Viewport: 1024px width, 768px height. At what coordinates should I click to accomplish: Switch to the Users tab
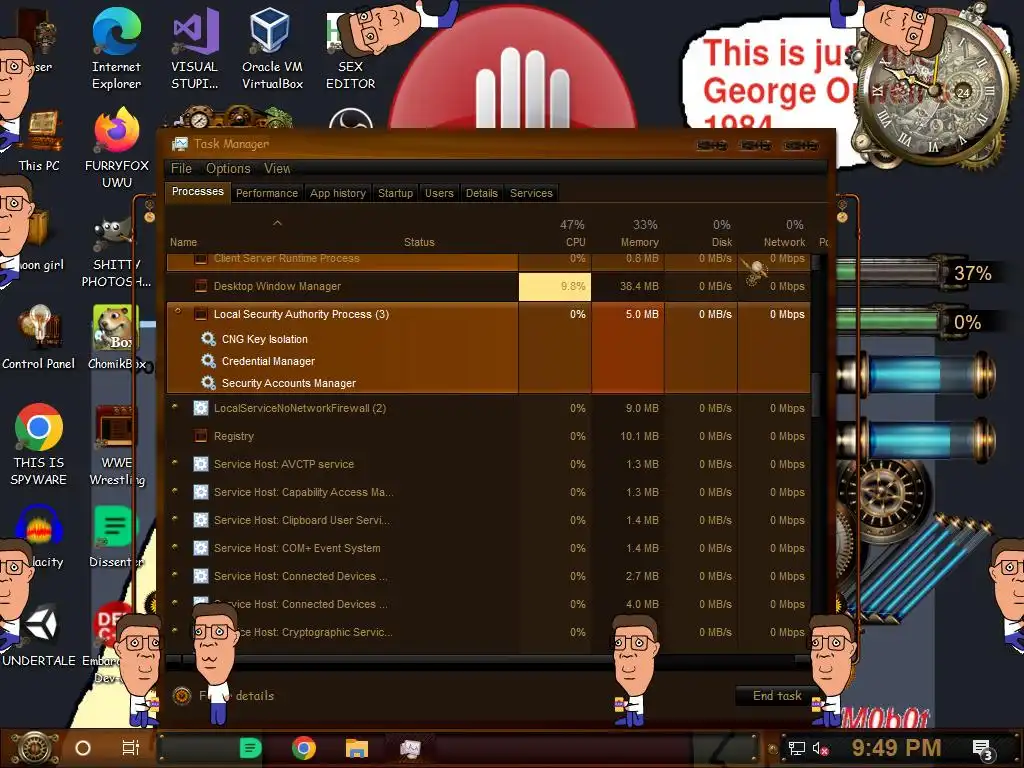coord(439,193)
